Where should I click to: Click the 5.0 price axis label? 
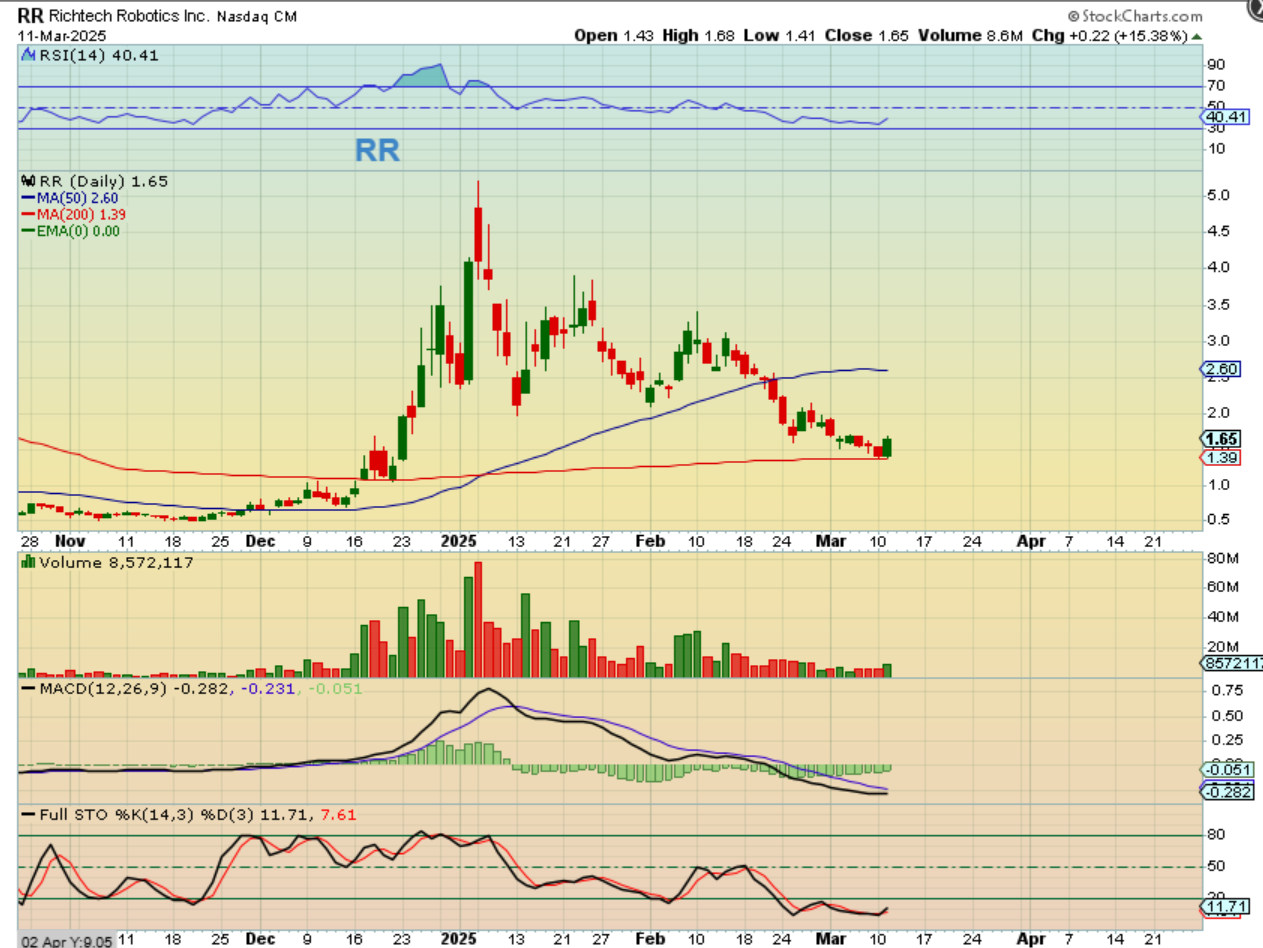[1218, 195]
